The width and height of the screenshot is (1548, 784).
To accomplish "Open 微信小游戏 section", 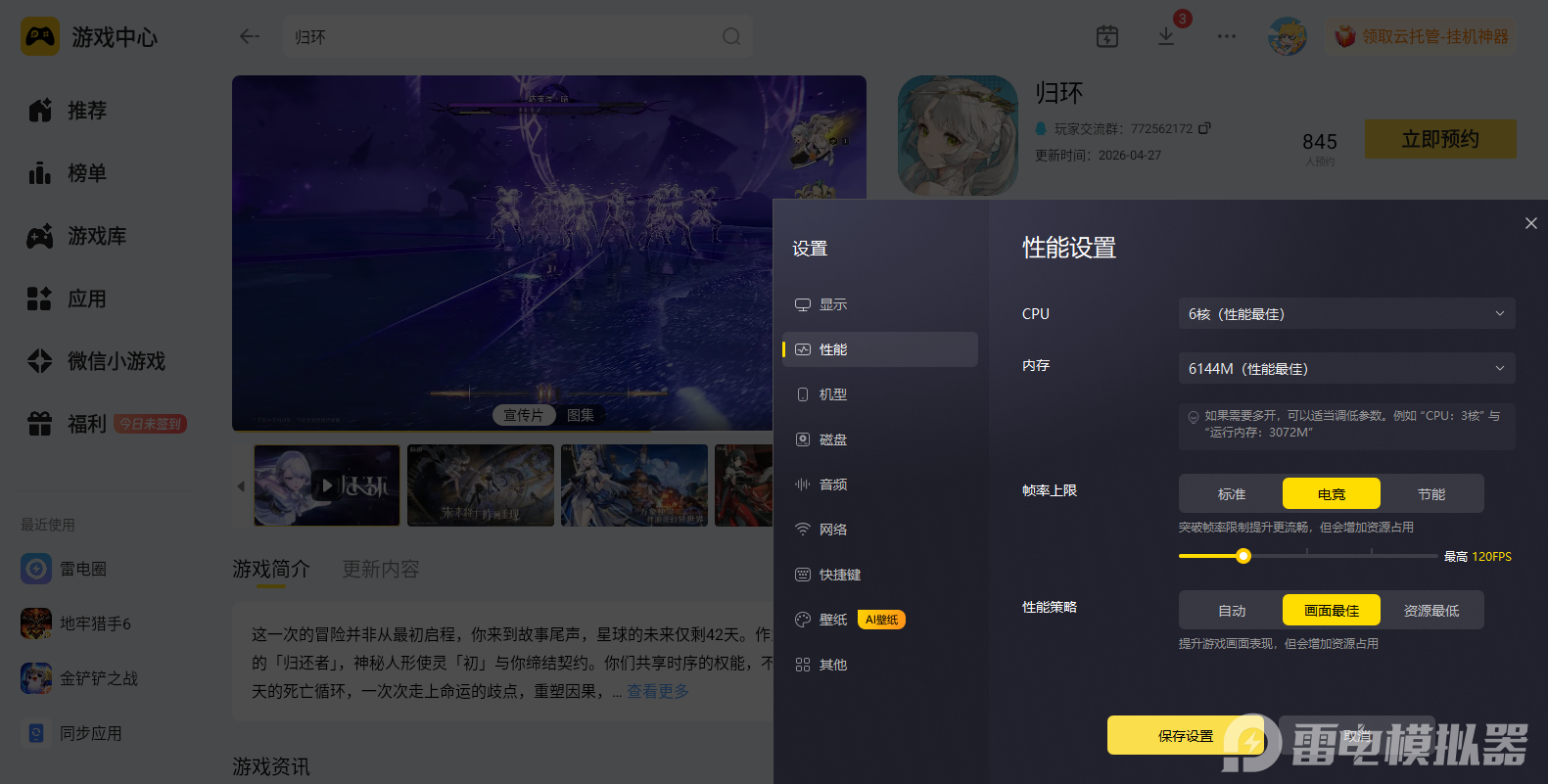I will click(x=97, y=361).
